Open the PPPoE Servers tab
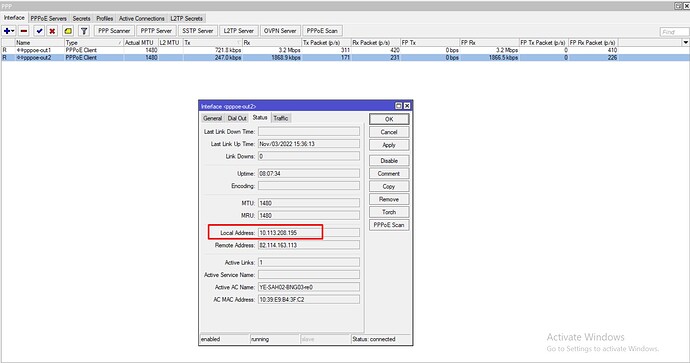 point(48,18)
